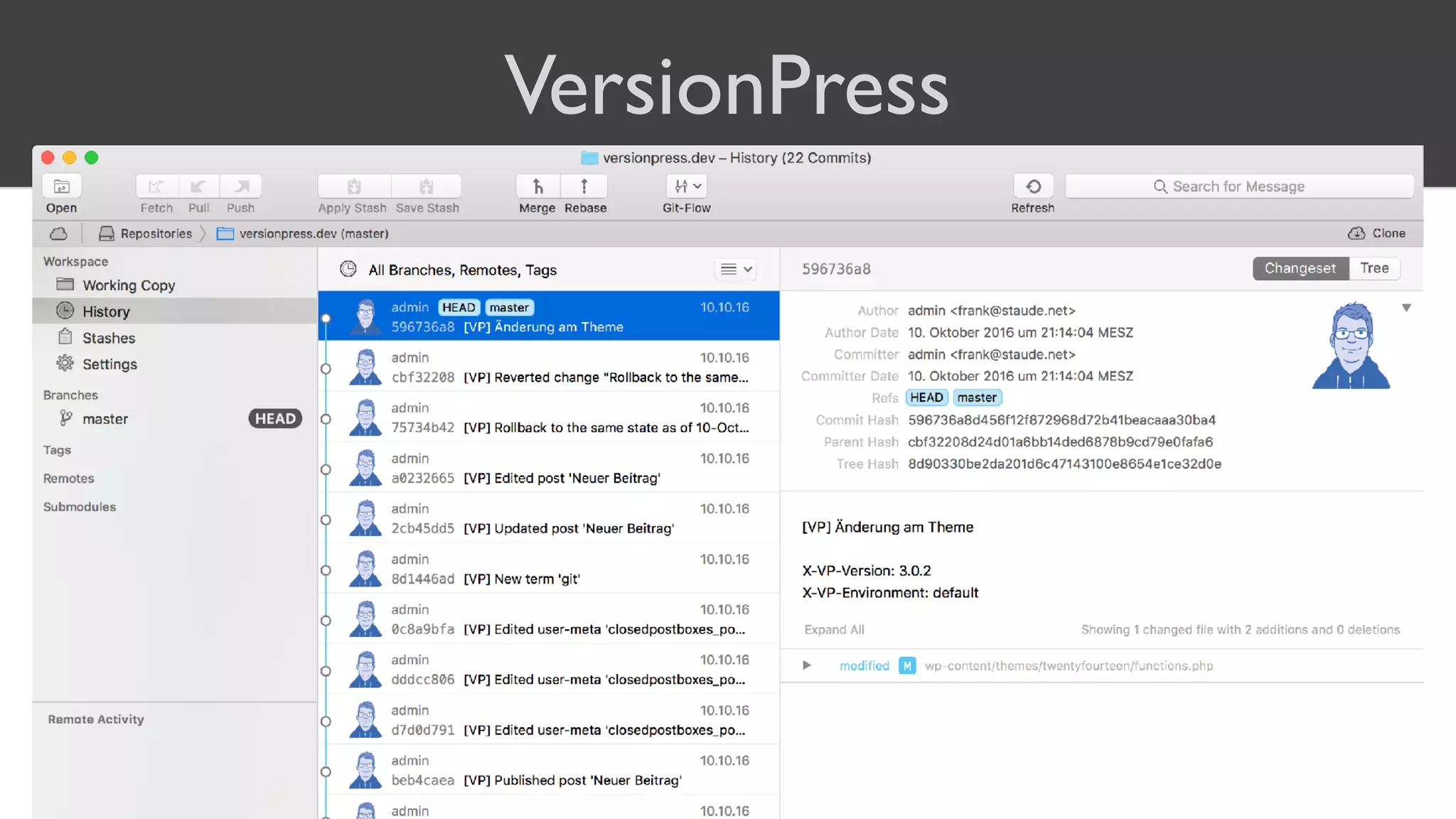Viewport: 1456px width, 819px height.
Task: Select commit 2cb45dd5 Updated post
Action: pos(549,518)
